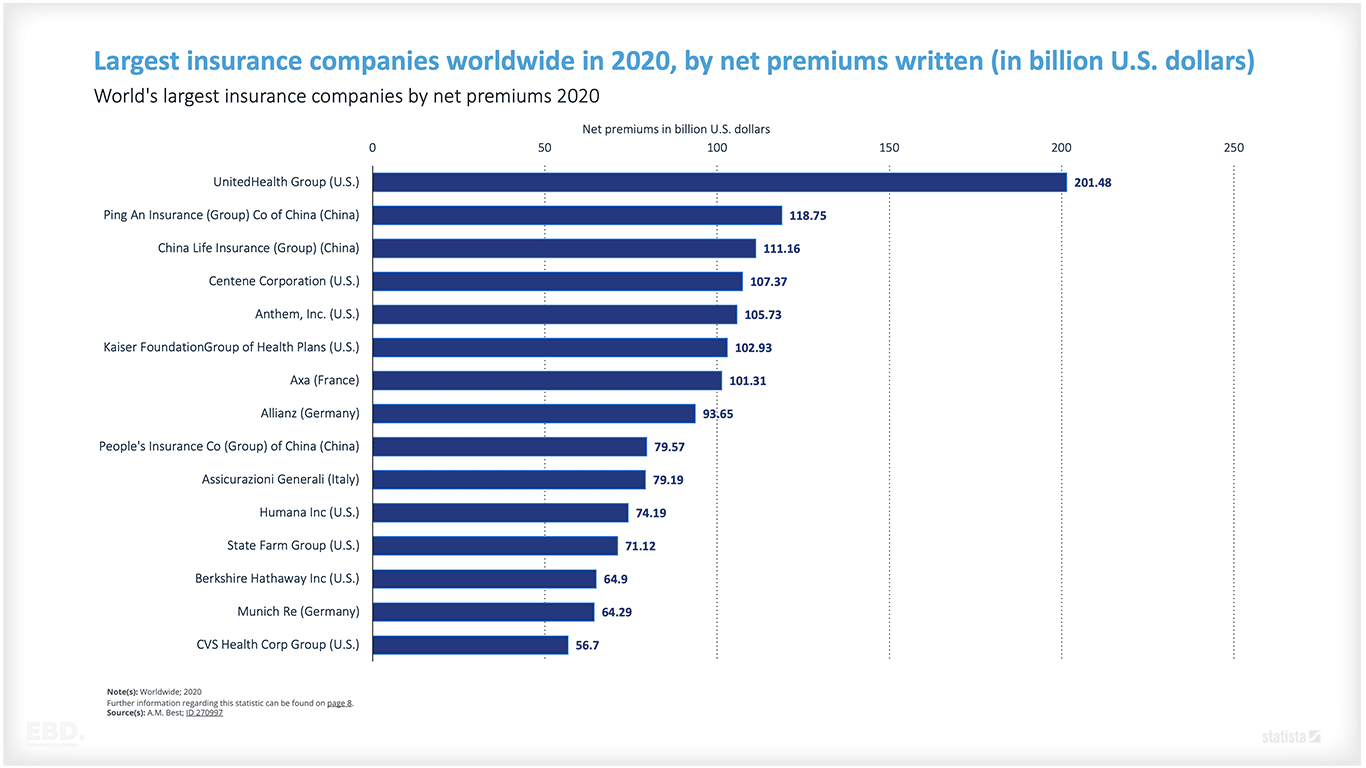Select the '107.37' value label
The width and height of the screenshot is (1366, 768).
pyautogui.click(x=769, y=282)
